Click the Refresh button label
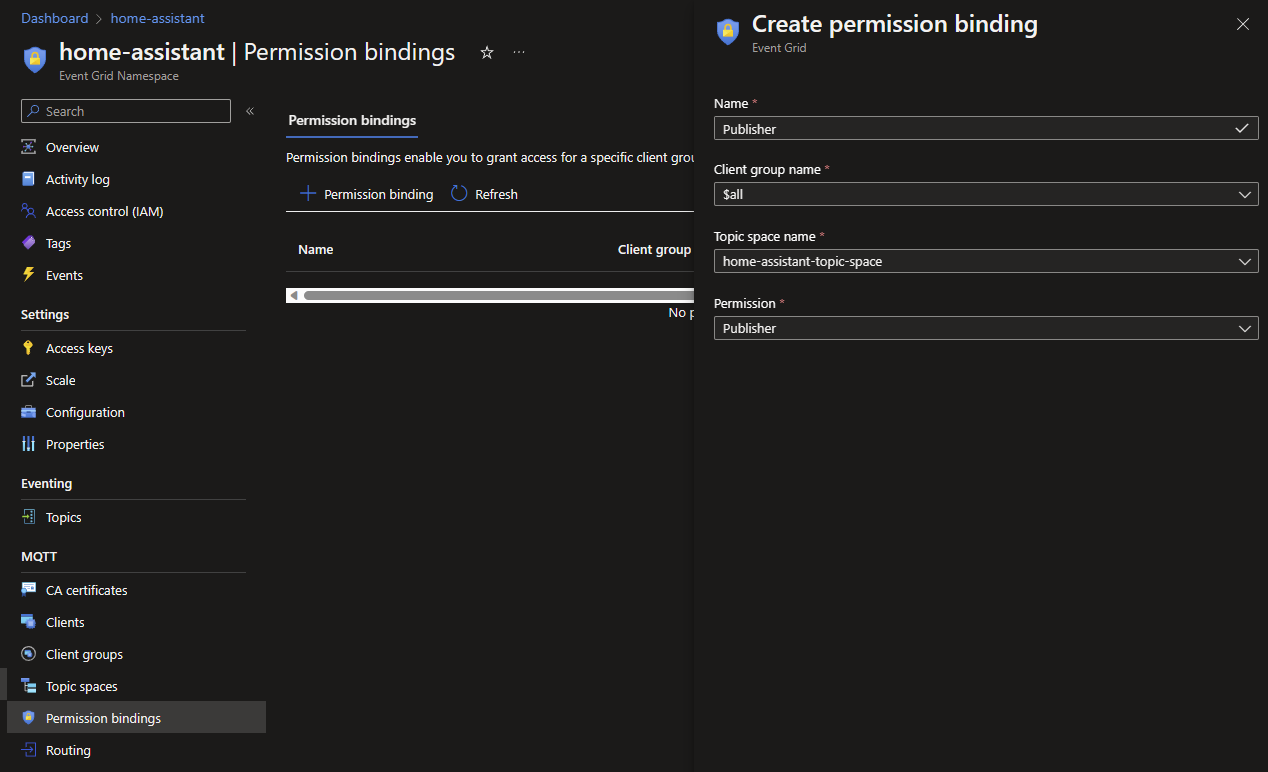Screen dimensions: 1268x772 pos(496,194)
